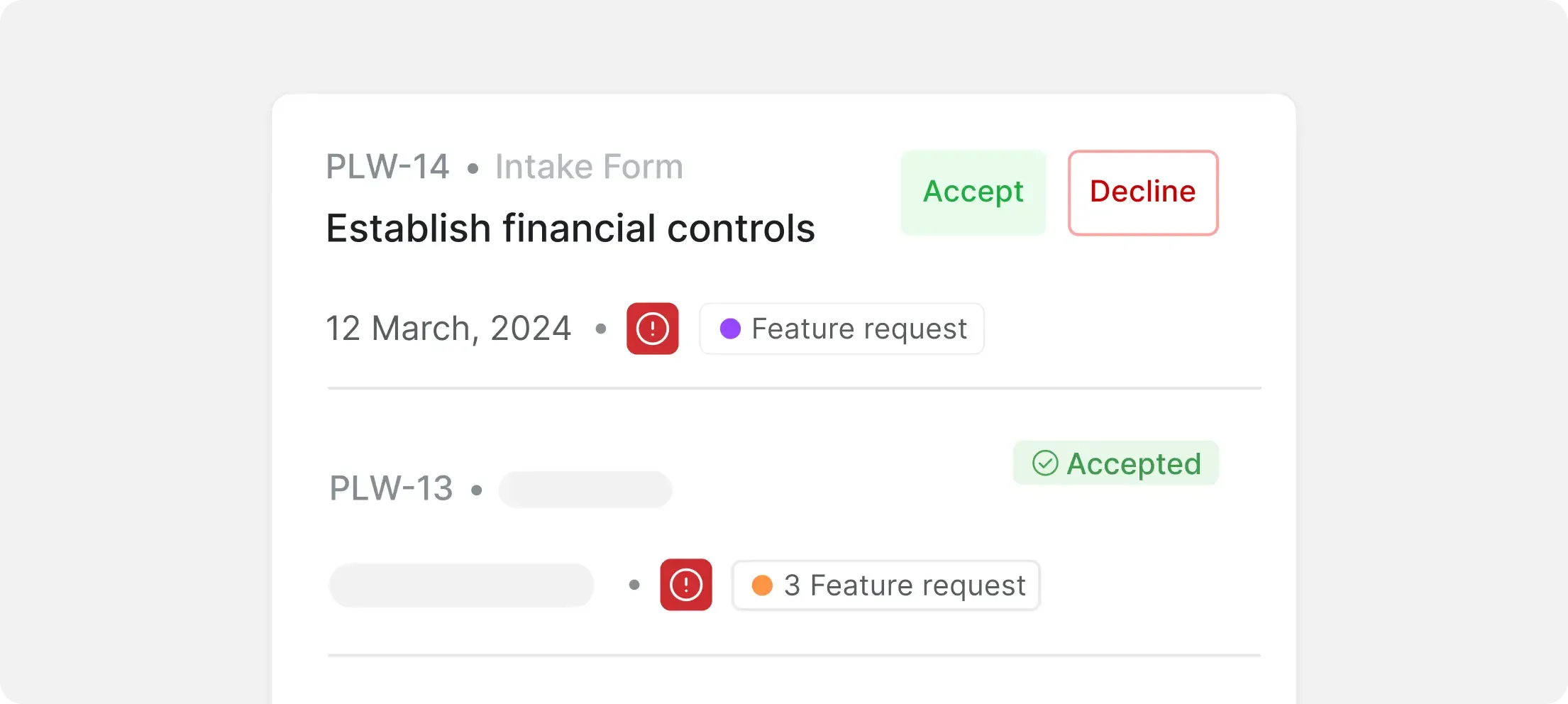1568x704 pixels.
Task: Click the purple dot in Feature request label
Action: [x=730, y=329]
